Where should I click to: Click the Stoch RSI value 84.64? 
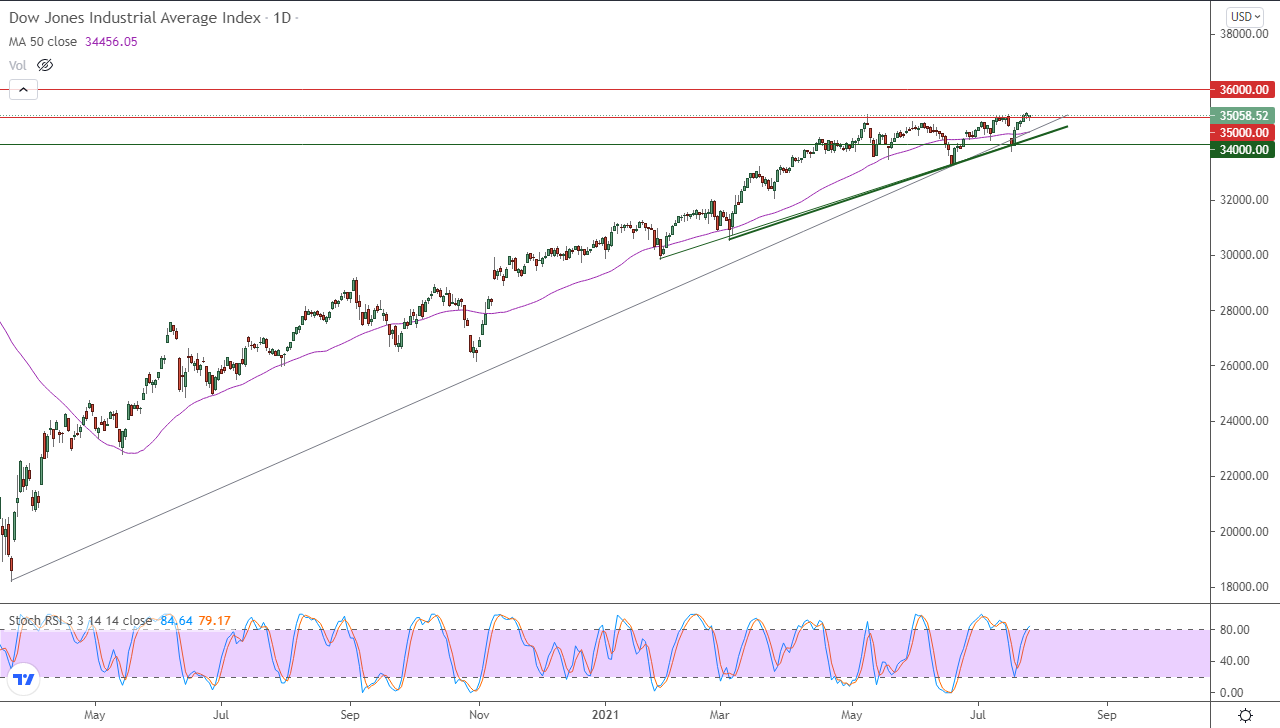point(176,620)
